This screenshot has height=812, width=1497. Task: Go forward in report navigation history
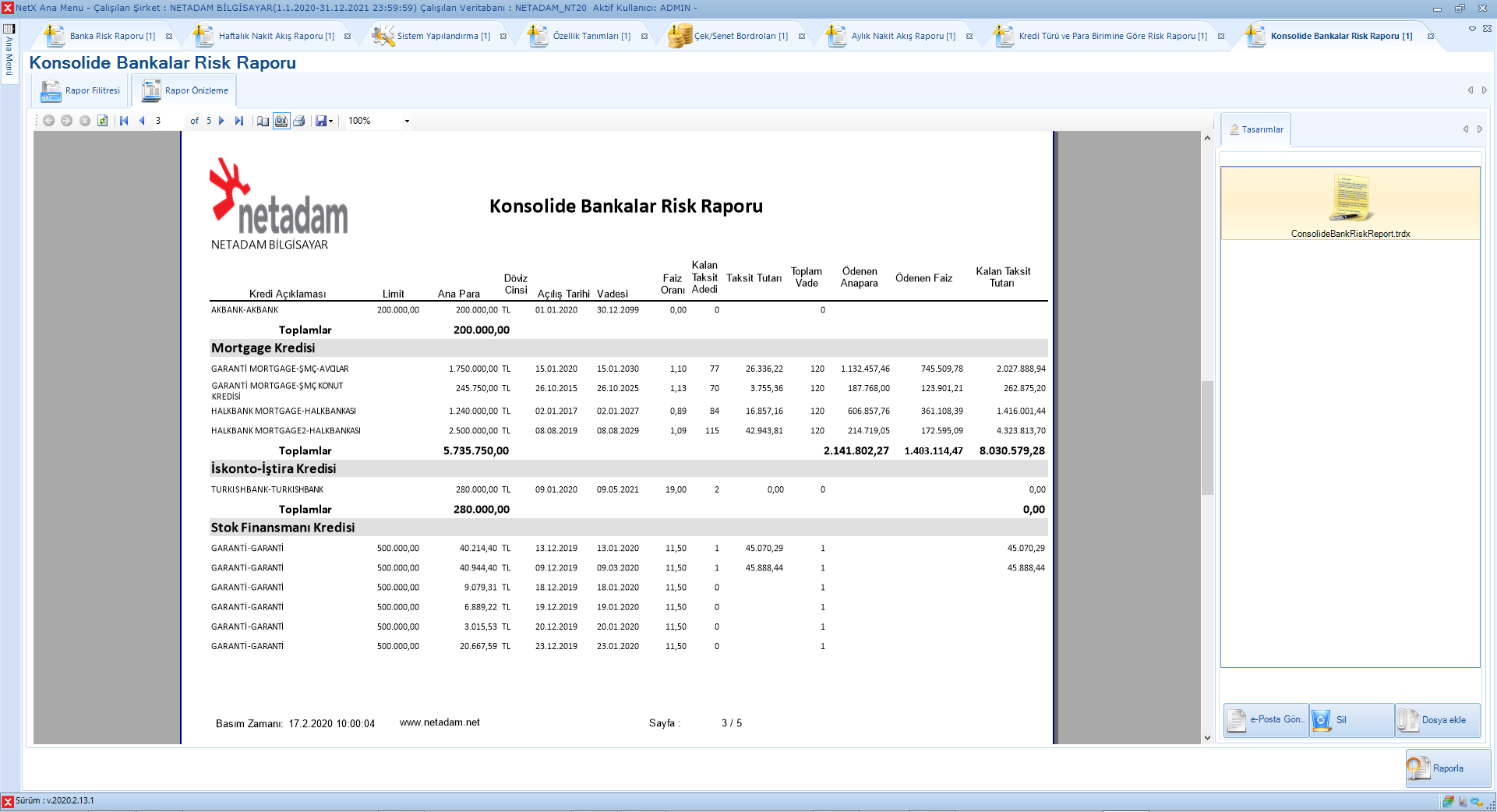tap(66, 121)
